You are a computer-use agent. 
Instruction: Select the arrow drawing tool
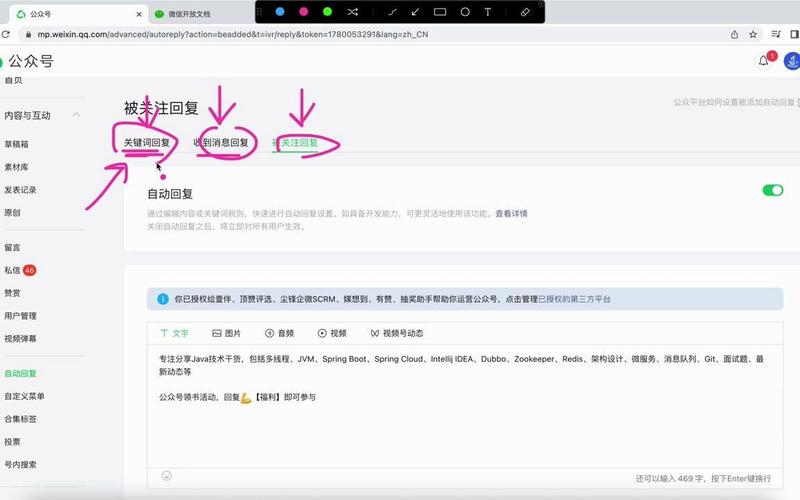tap(415, 12)
